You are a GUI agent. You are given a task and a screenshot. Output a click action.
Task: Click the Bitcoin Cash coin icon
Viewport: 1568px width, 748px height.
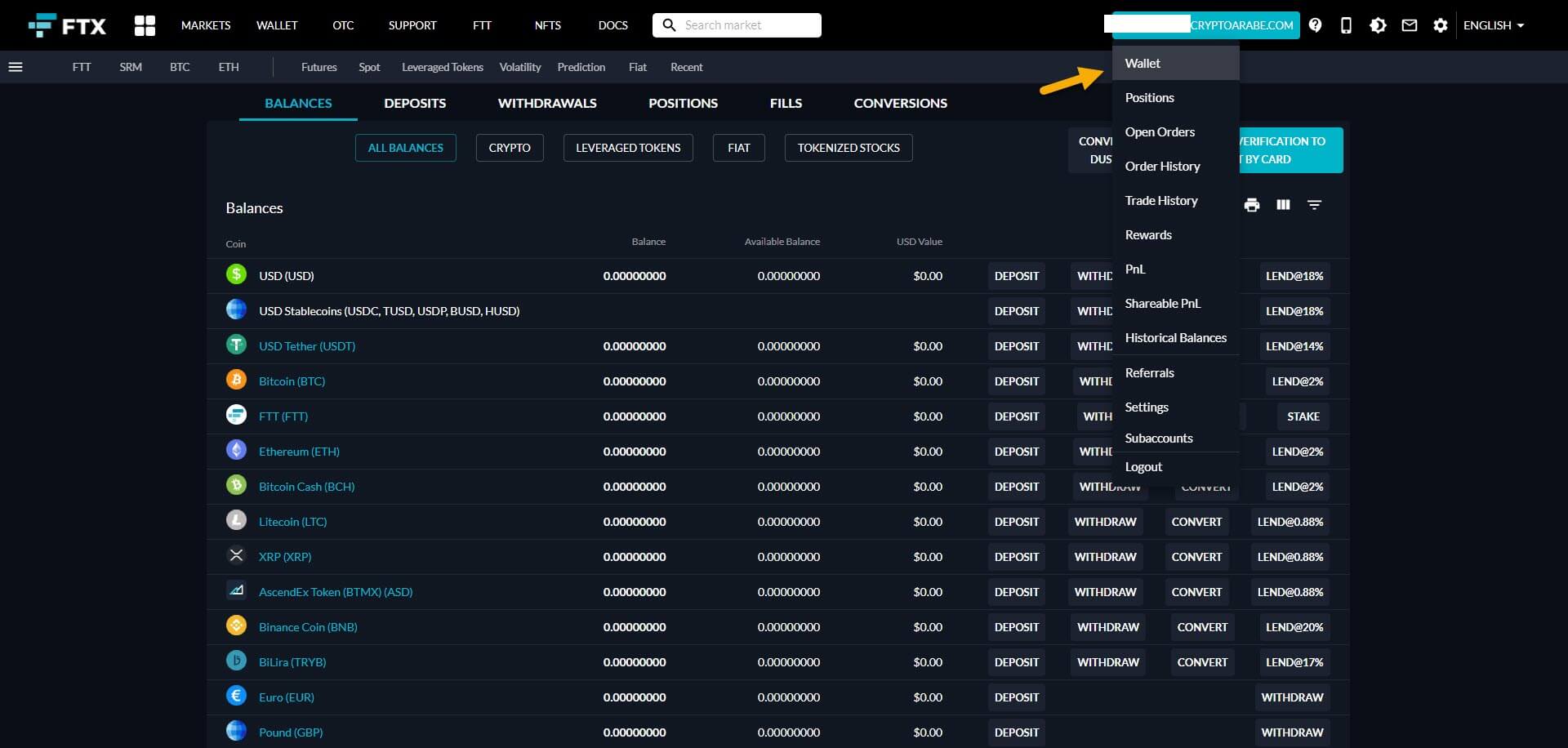[236, 485]
